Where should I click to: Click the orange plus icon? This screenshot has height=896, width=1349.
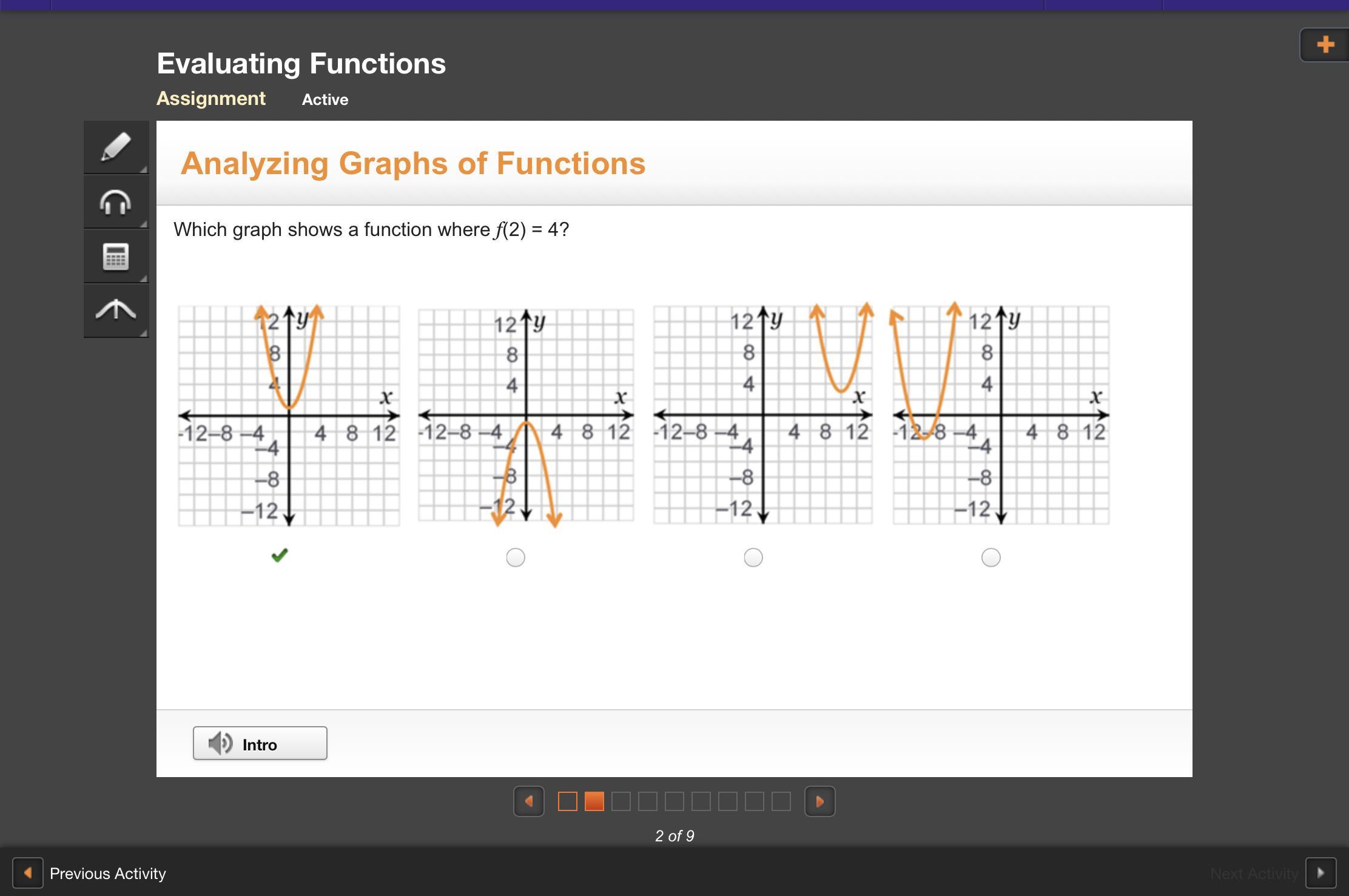[1325, 44]
